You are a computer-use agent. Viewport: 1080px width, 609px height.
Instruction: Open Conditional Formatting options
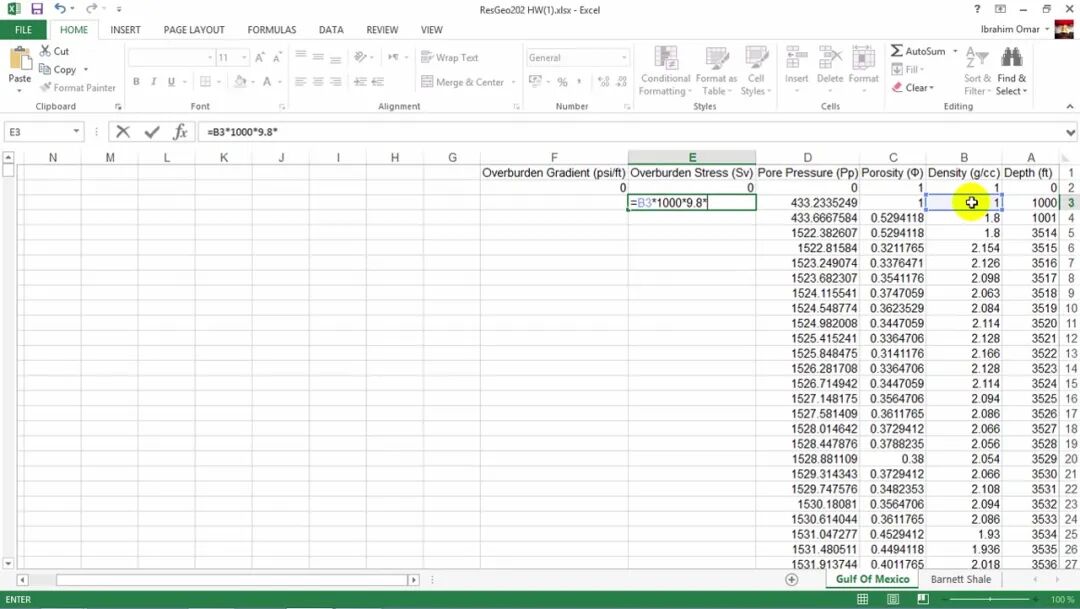(x=665, y=71)
